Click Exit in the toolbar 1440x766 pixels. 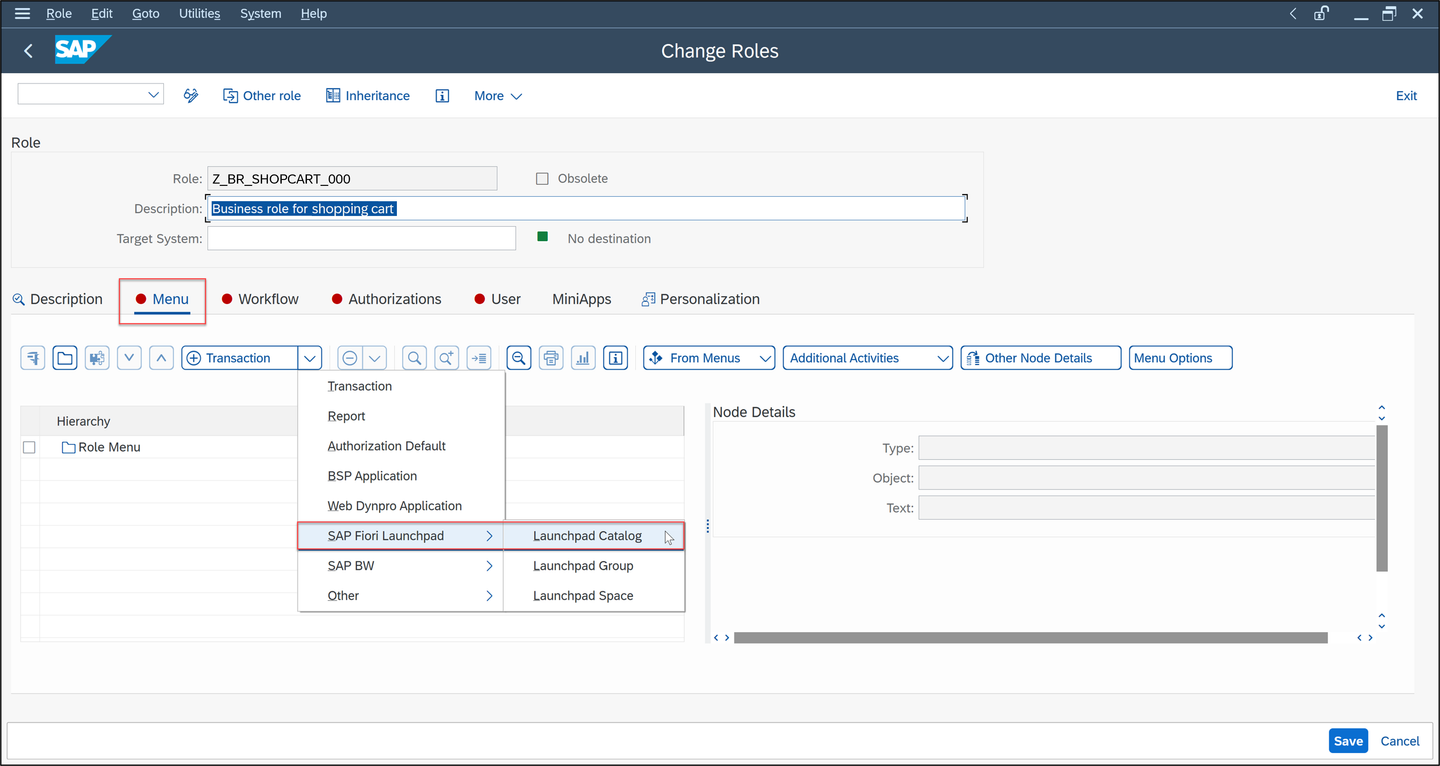[1406, 96]
